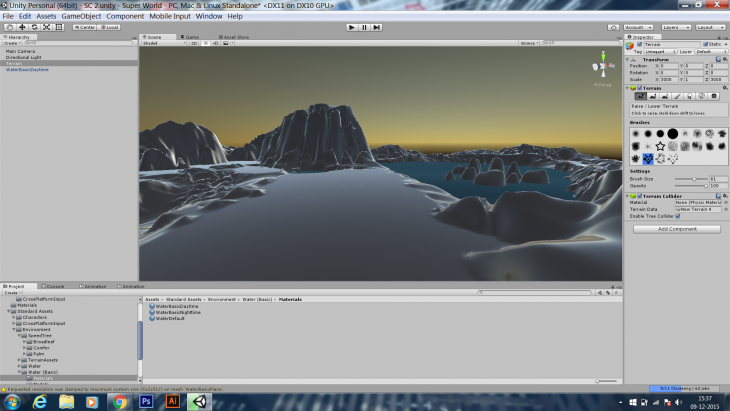Open Photoshop from the Windows taskbar

coord(146,401)
